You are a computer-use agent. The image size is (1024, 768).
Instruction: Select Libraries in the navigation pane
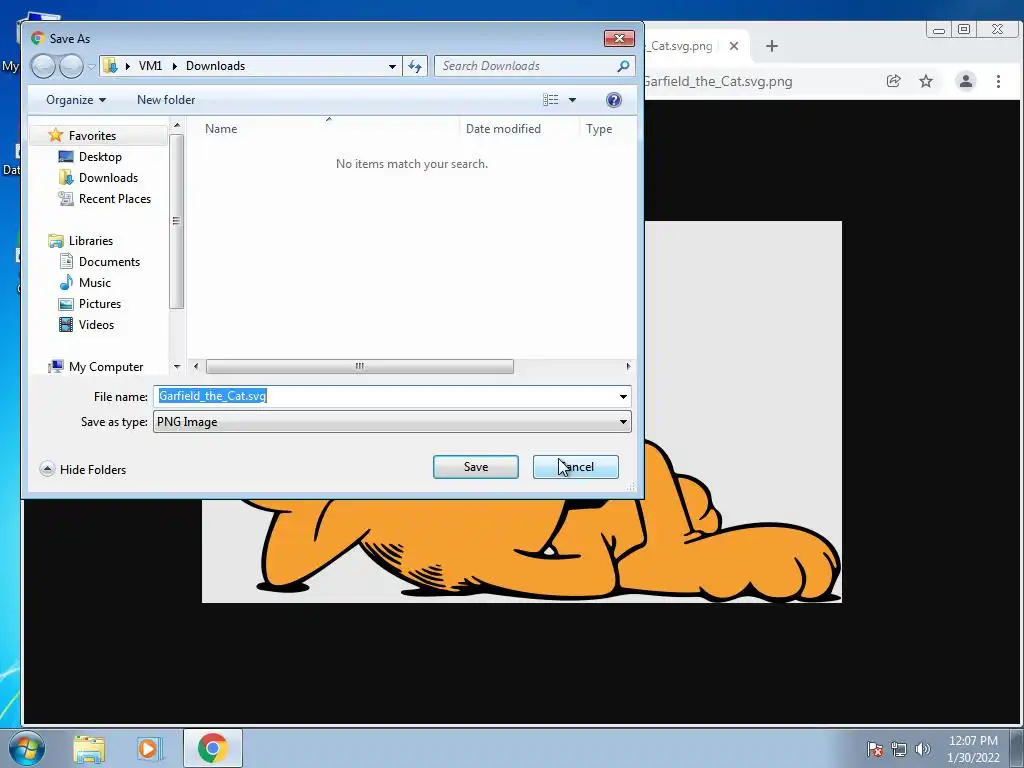point(91,241)
